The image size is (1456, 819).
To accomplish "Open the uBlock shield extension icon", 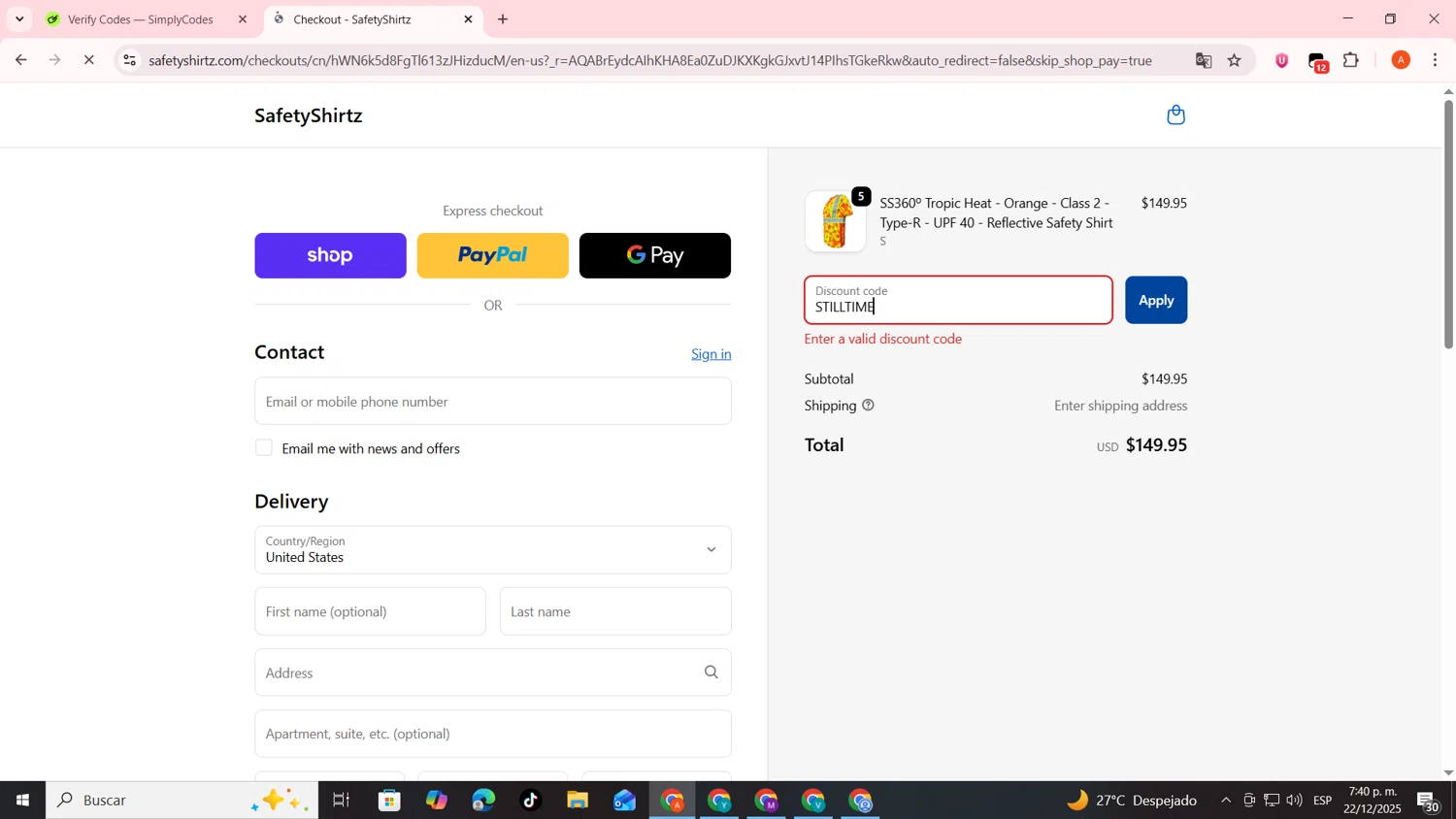I will (x=1282, y=60).
